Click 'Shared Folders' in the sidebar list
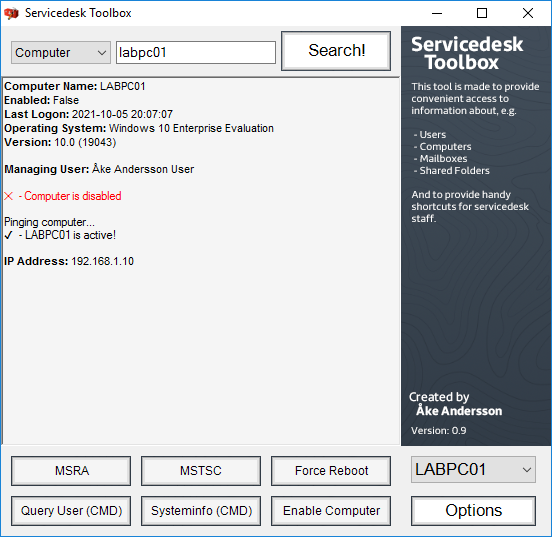This screenshot has width=552, height=537. [x=454, y=170]
